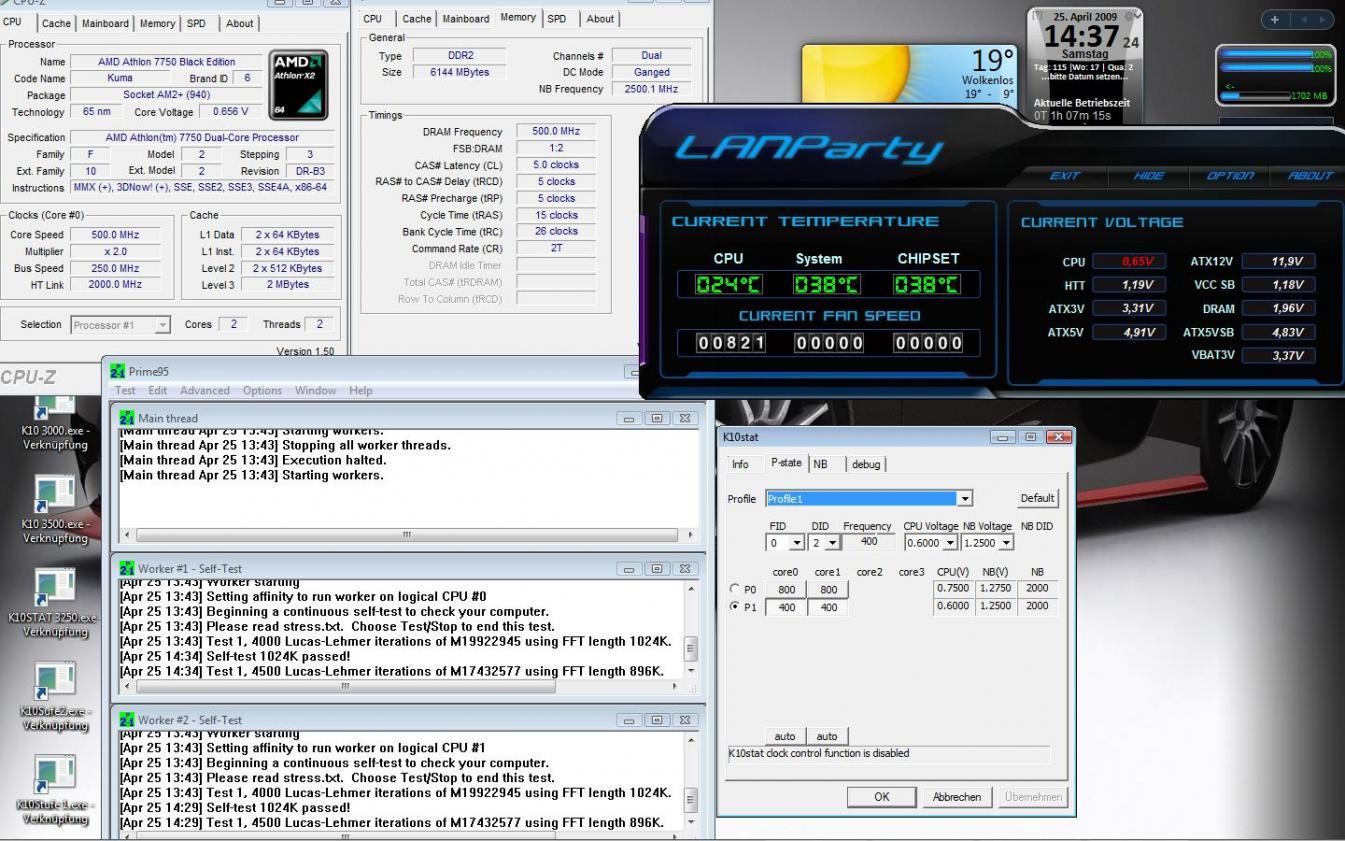Open the Mainboard tab in left CPU-Z window
Image resolution: width=1345 pixels, height=841 pixels.
coord(105,23)
